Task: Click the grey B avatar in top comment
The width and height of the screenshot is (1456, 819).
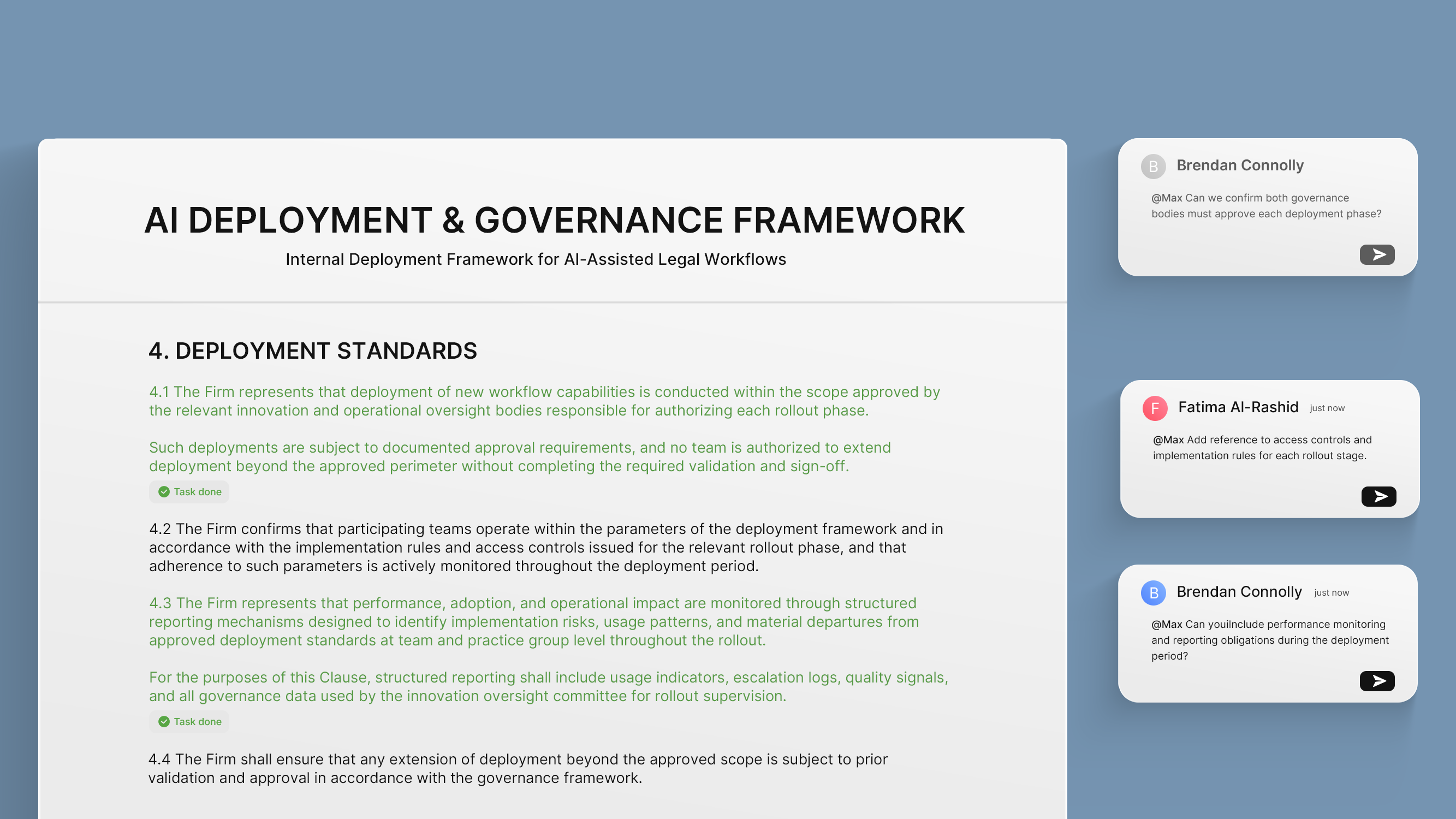Action: [1153, 166]
